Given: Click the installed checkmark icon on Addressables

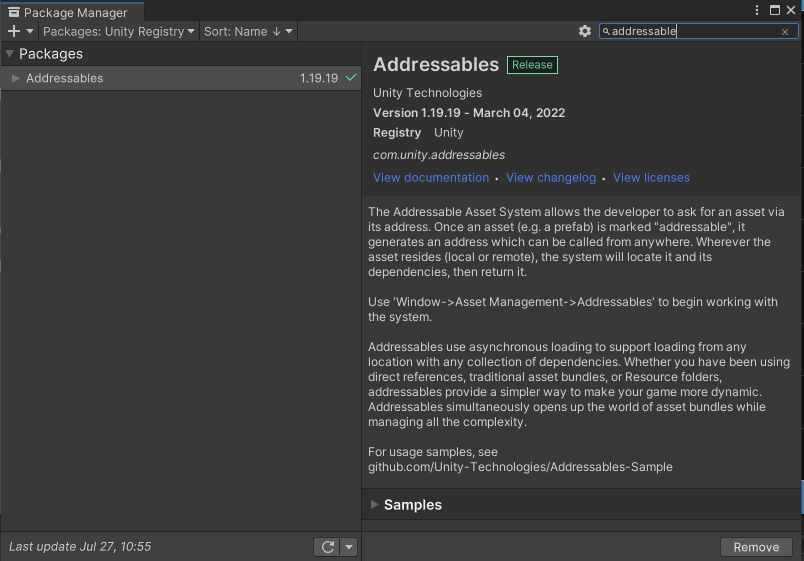Looking at the screenshot, I should point(351,78).
